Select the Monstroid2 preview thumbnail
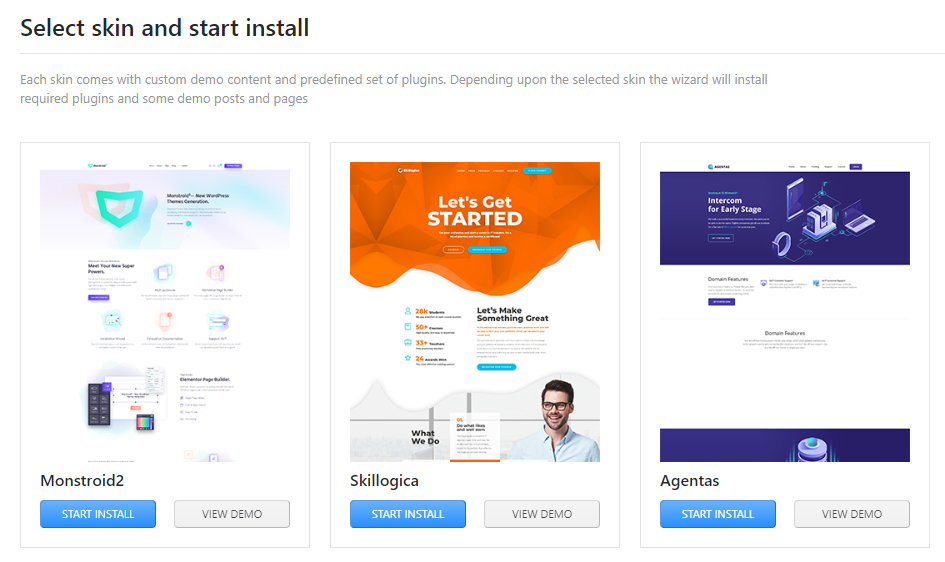945x562 pixels. (x=165, y=312)
